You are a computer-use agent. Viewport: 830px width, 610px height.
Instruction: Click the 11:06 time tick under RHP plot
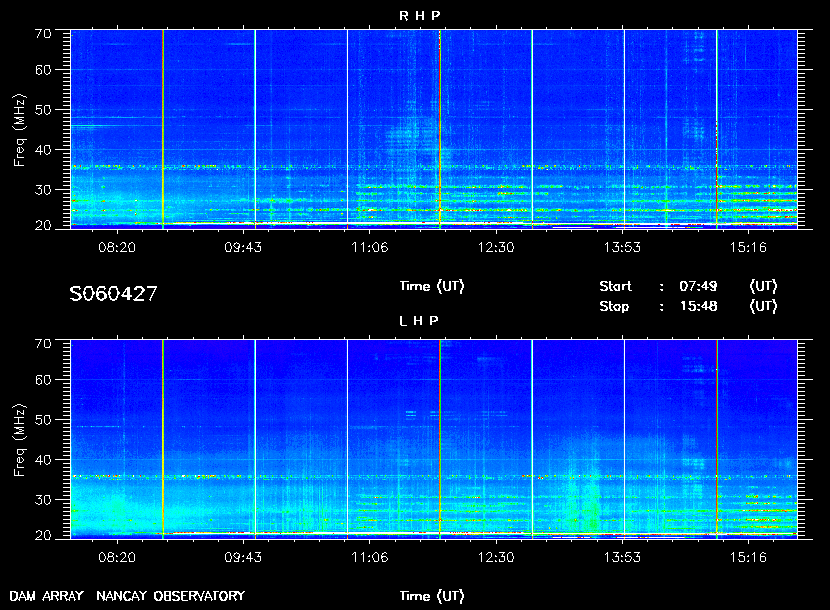pyautogui.click(x=369, y=247)
